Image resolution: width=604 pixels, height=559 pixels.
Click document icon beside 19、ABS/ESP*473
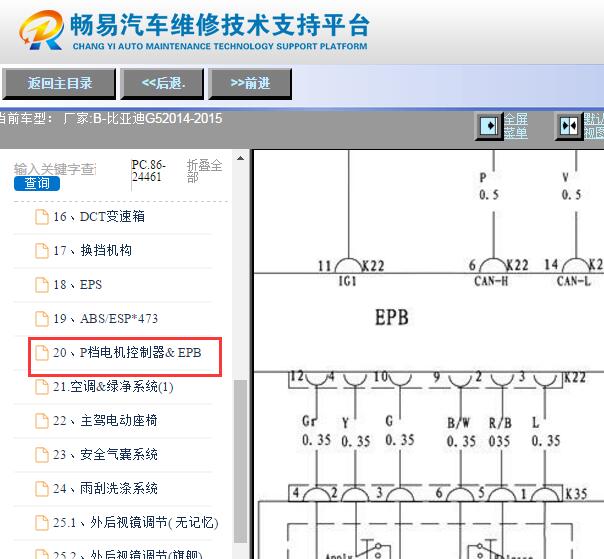coord(42,319)
